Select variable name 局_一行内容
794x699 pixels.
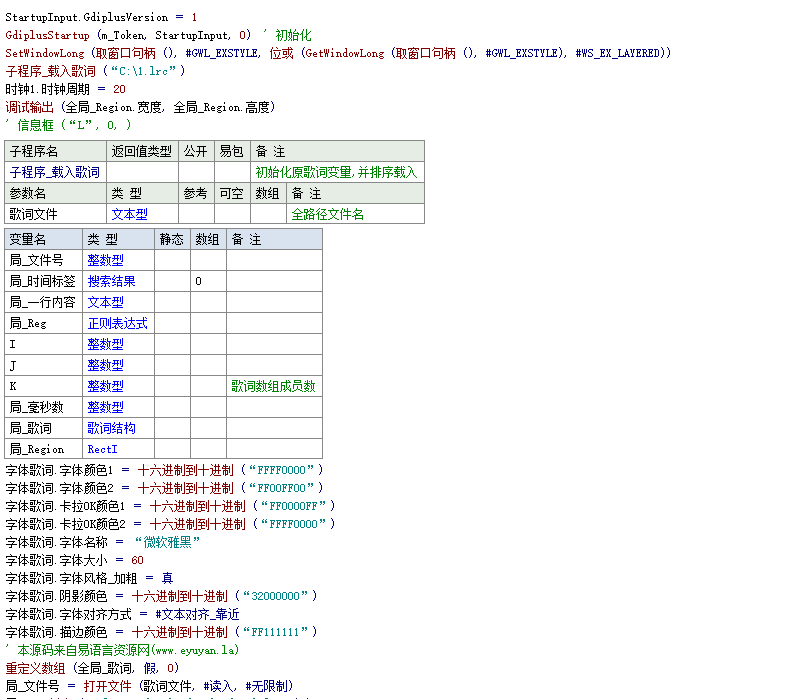(44, 302)
